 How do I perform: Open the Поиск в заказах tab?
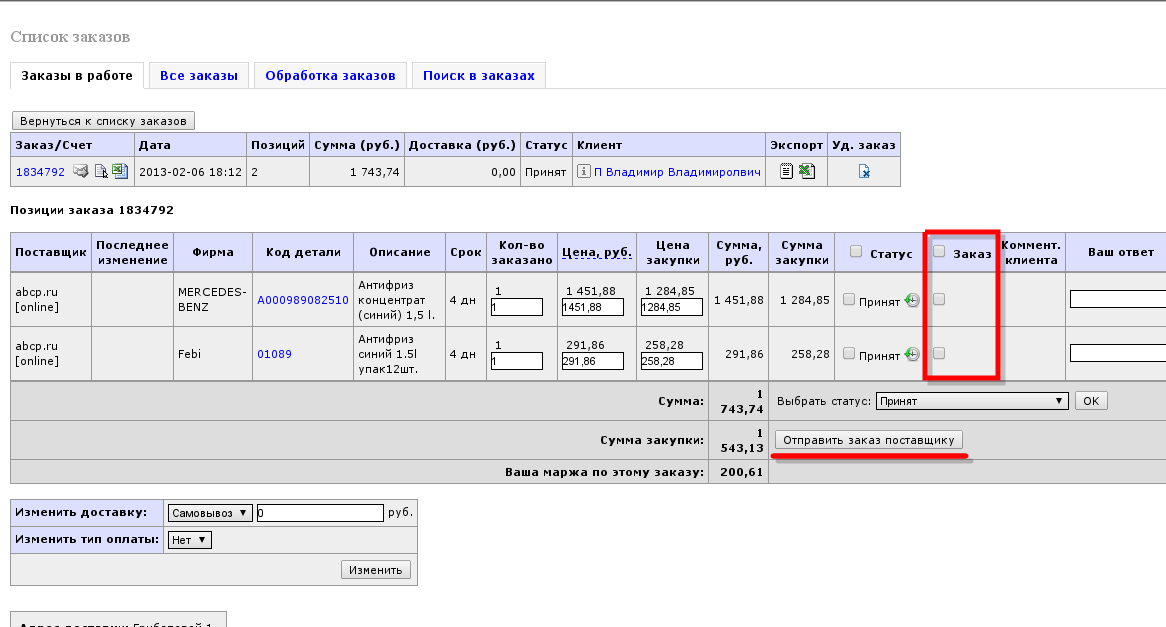point(479,76)
